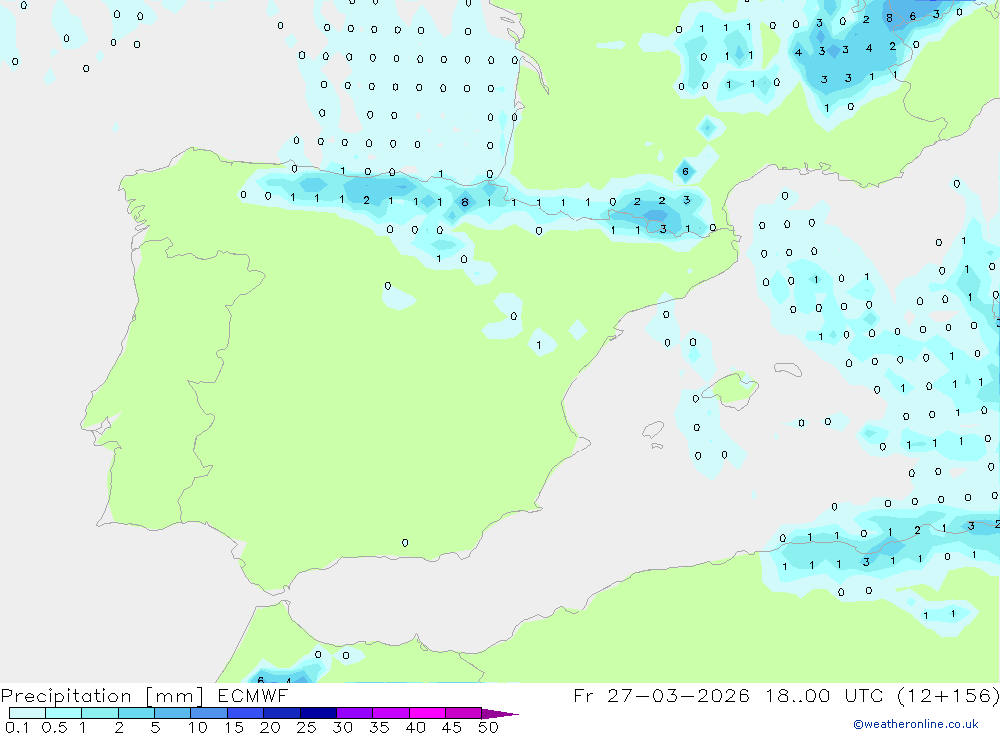This screenshot has height=733, width=1000.
Task: Select the 2–5 mm legend color box
Action: 136,713
